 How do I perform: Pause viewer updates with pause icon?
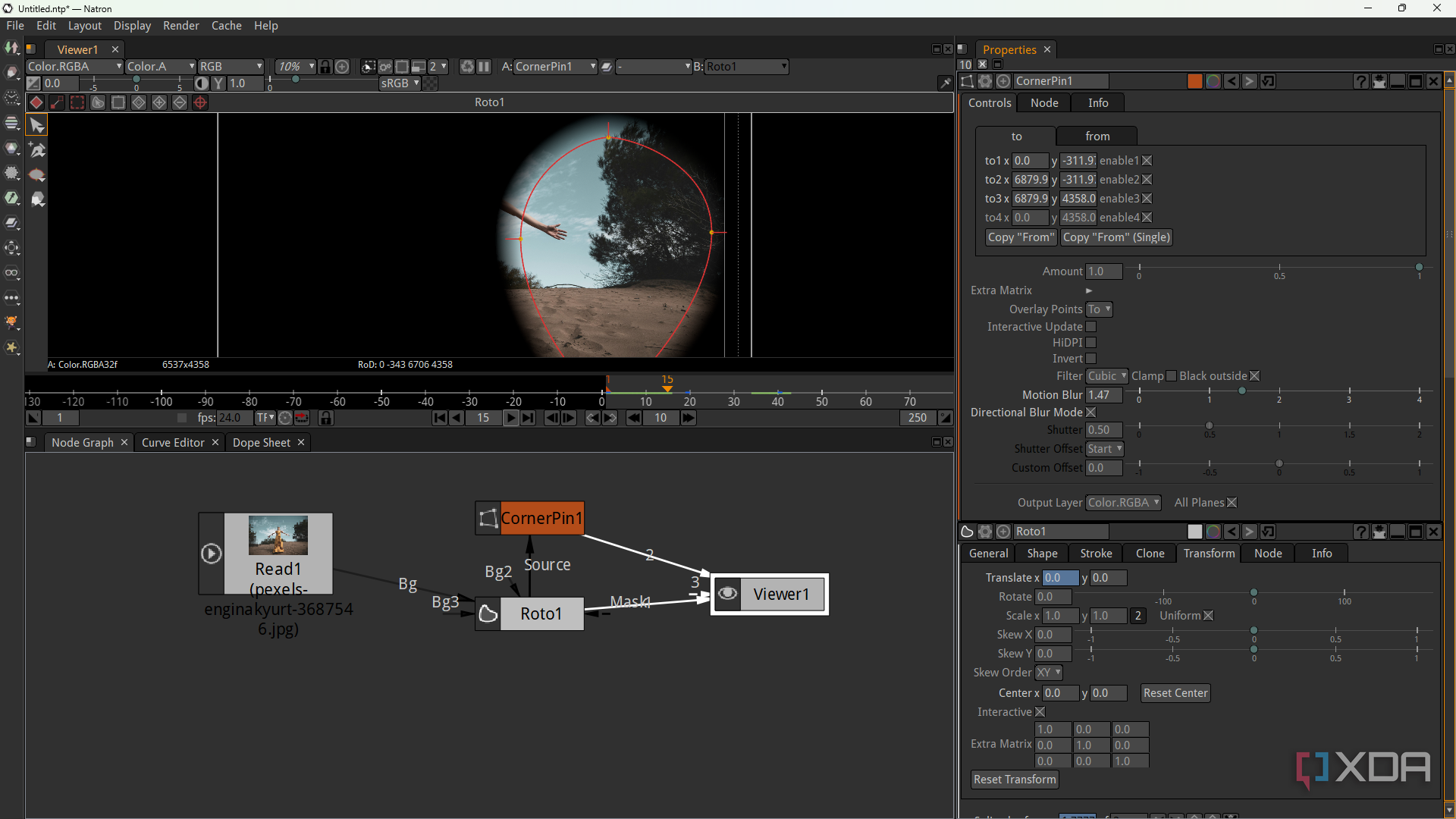[x=484, y=67]
